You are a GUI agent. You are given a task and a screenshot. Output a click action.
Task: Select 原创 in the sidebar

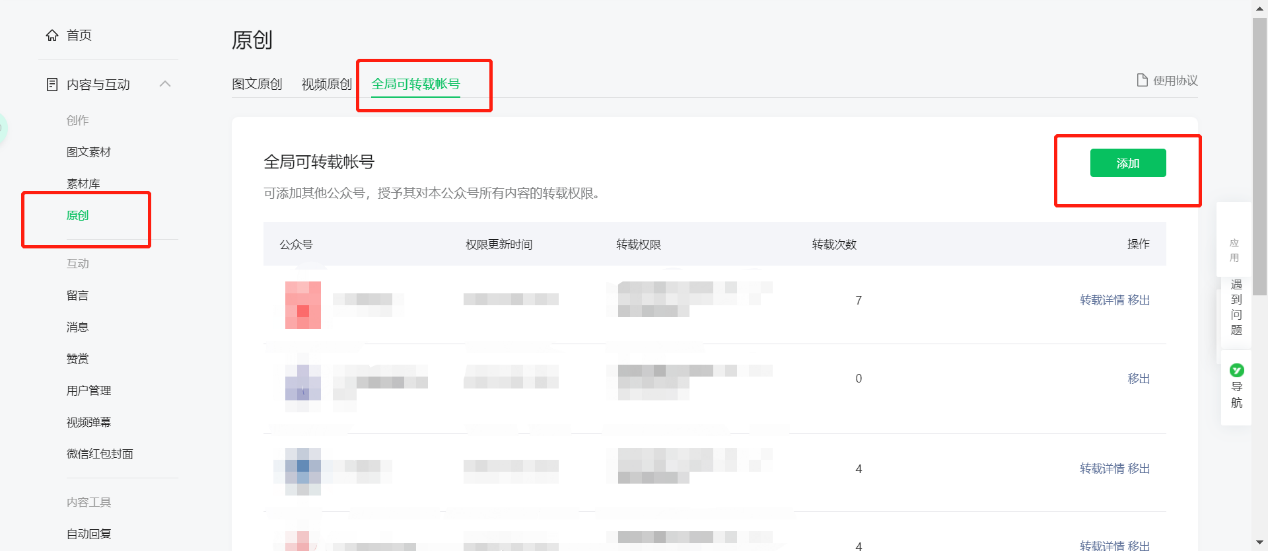[x=77, y=216]
